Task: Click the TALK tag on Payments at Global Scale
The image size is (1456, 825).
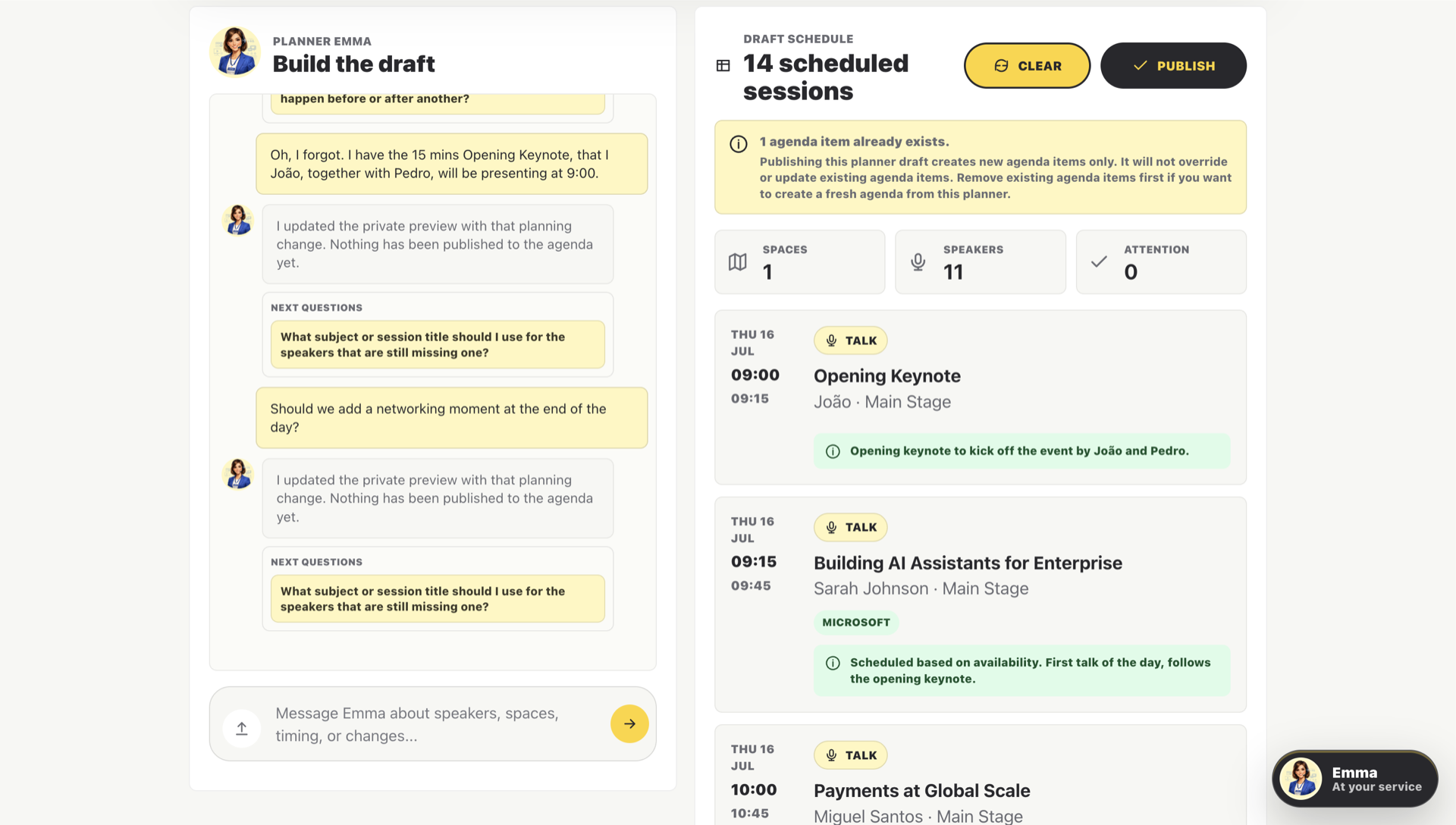Action: (x=851, y=755)
